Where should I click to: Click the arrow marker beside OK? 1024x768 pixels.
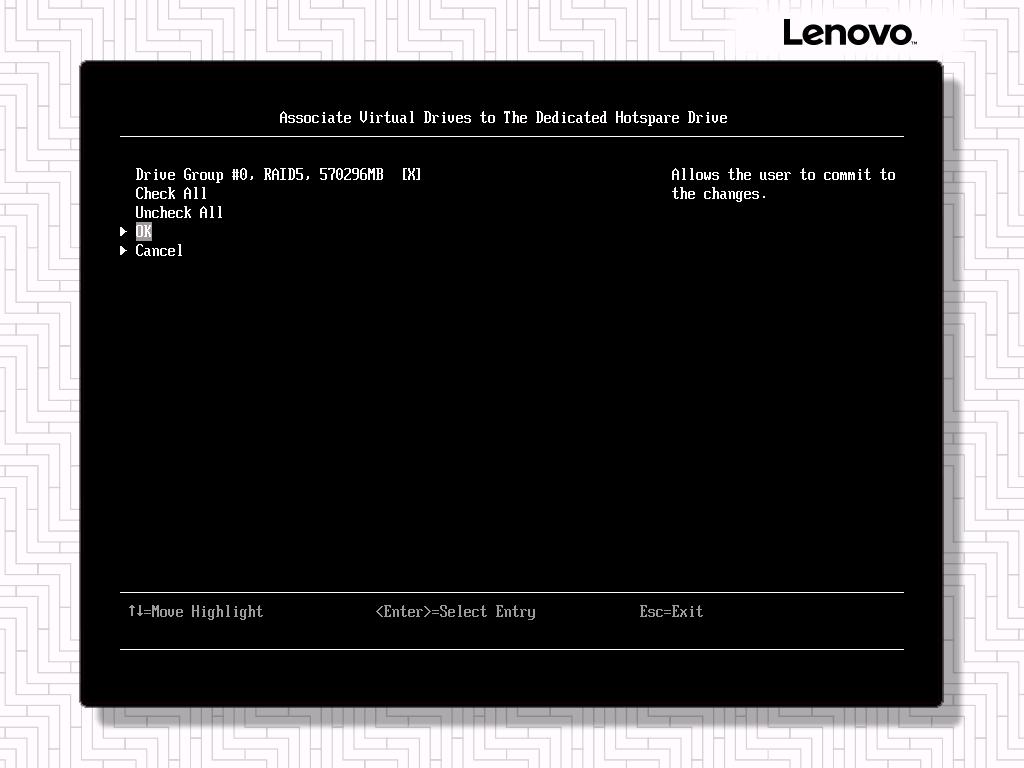pyautogui.click(x=123, y=231)
